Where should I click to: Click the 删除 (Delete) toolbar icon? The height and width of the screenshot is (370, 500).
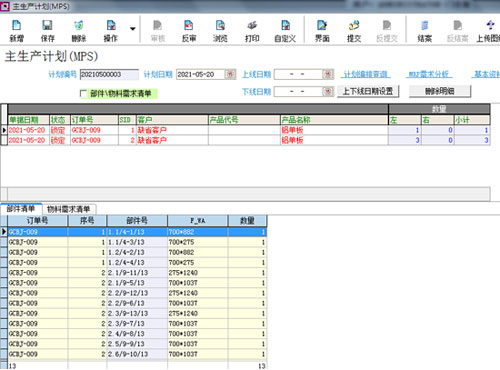79,31
